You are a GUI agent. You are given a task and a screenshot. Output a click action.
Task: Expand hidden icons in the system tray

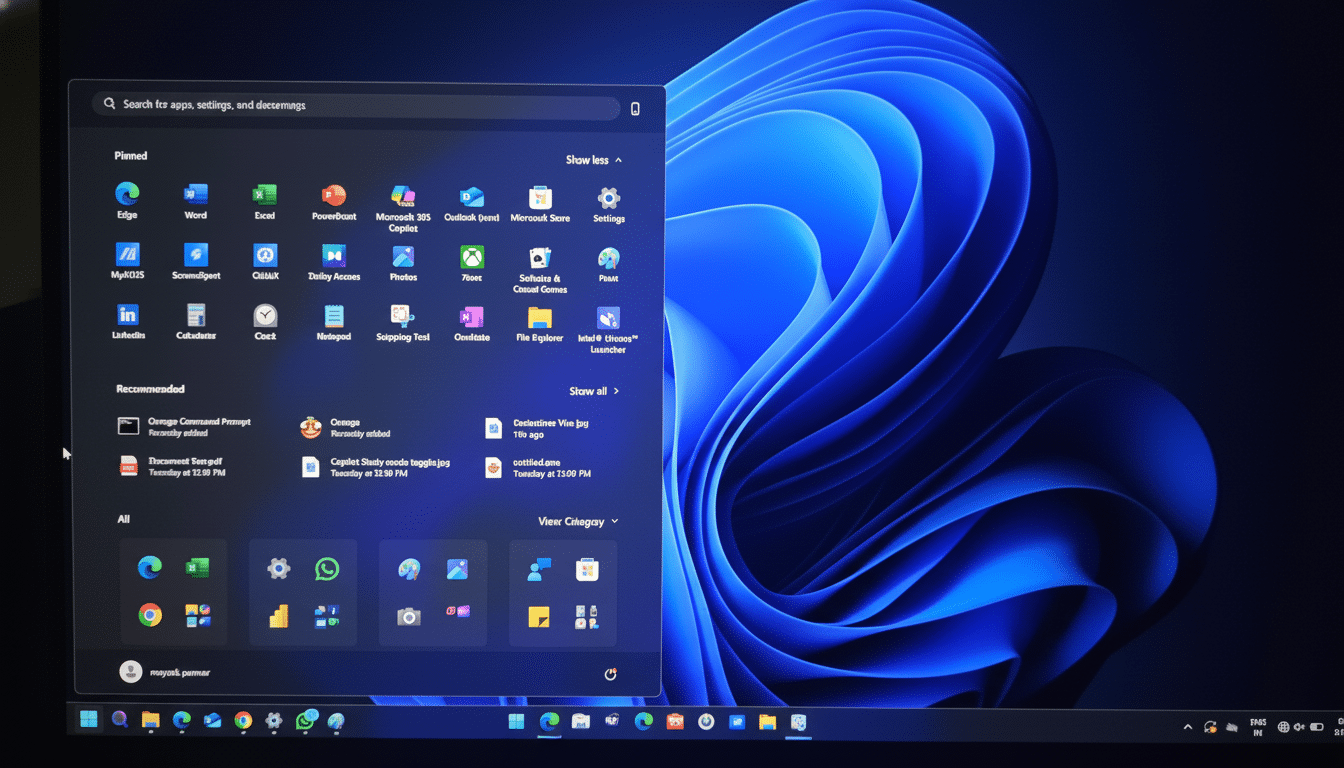pyautogui.click(x=1188, y=727)
